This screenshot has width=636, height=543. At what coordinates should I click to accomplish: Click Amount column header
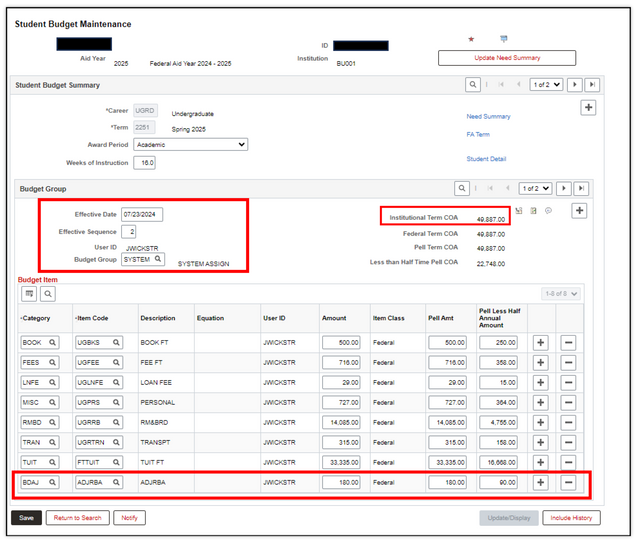(334, 318)
